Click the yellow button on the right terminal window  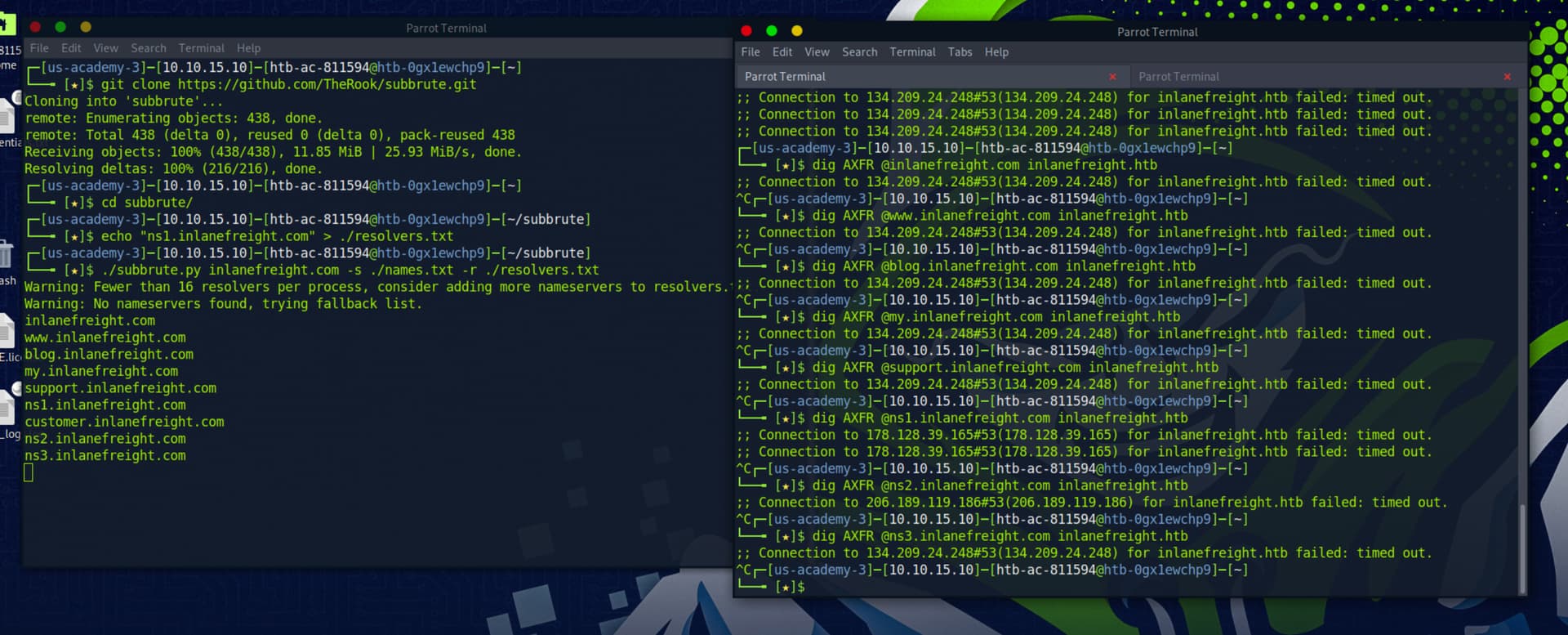pyautogui.click(x=796, y=31)
